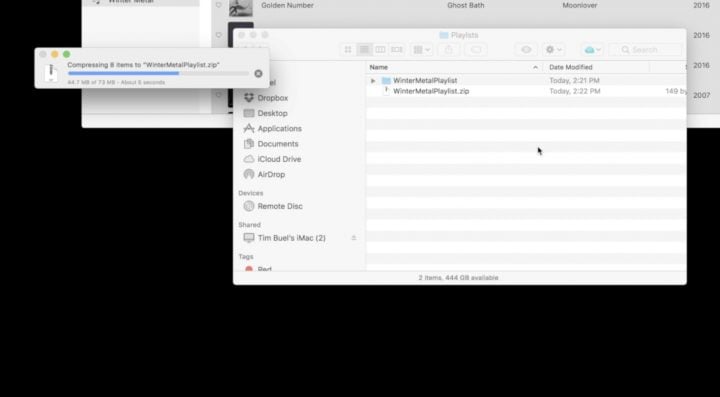Select the WinterMetalPlaylist folder row
Viewport: 720px width, 397px height.
(526, 80)
